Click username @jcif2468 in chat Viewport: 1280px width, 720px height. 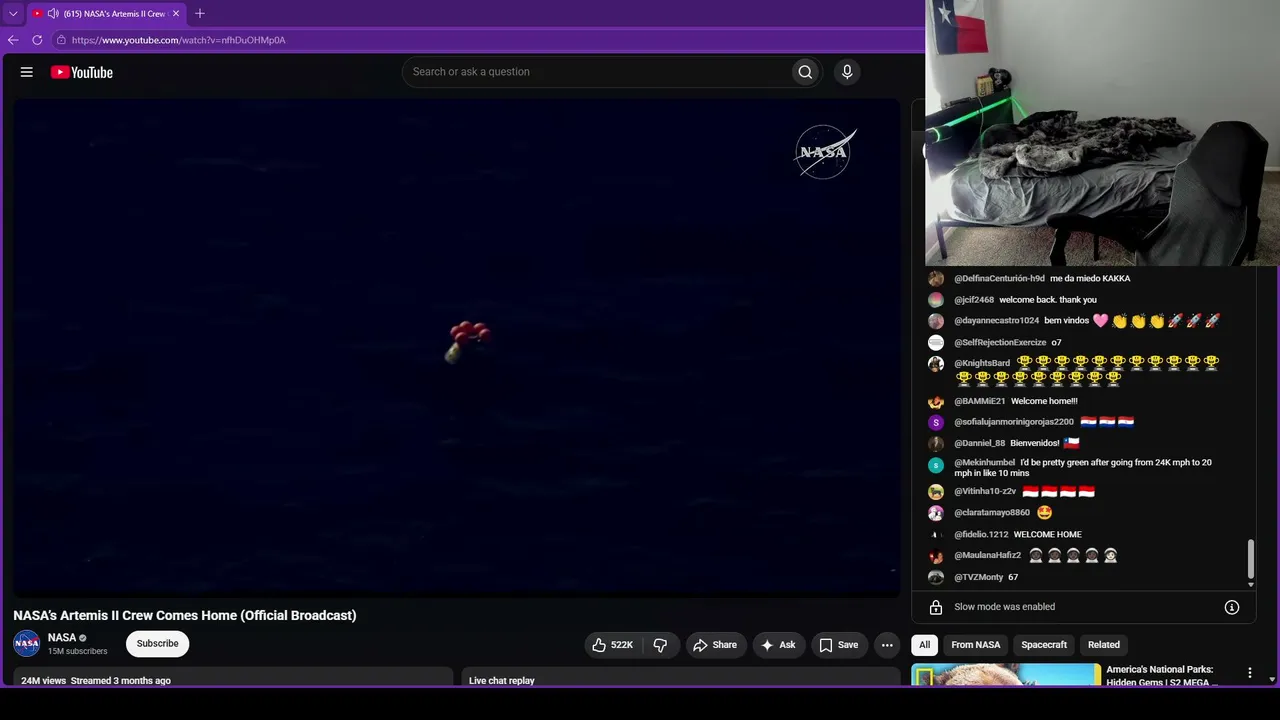(974, 300)
